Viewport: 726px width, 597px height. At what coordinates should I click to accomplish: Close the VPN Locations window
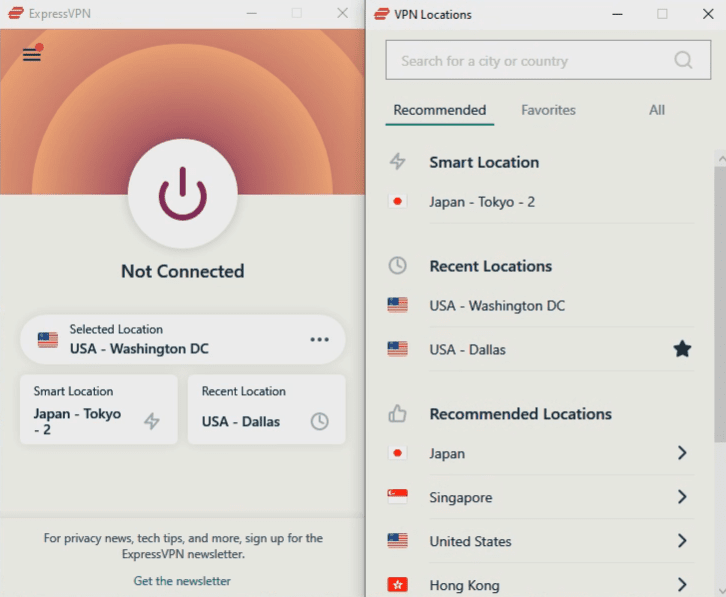click(x=708, y=14)
